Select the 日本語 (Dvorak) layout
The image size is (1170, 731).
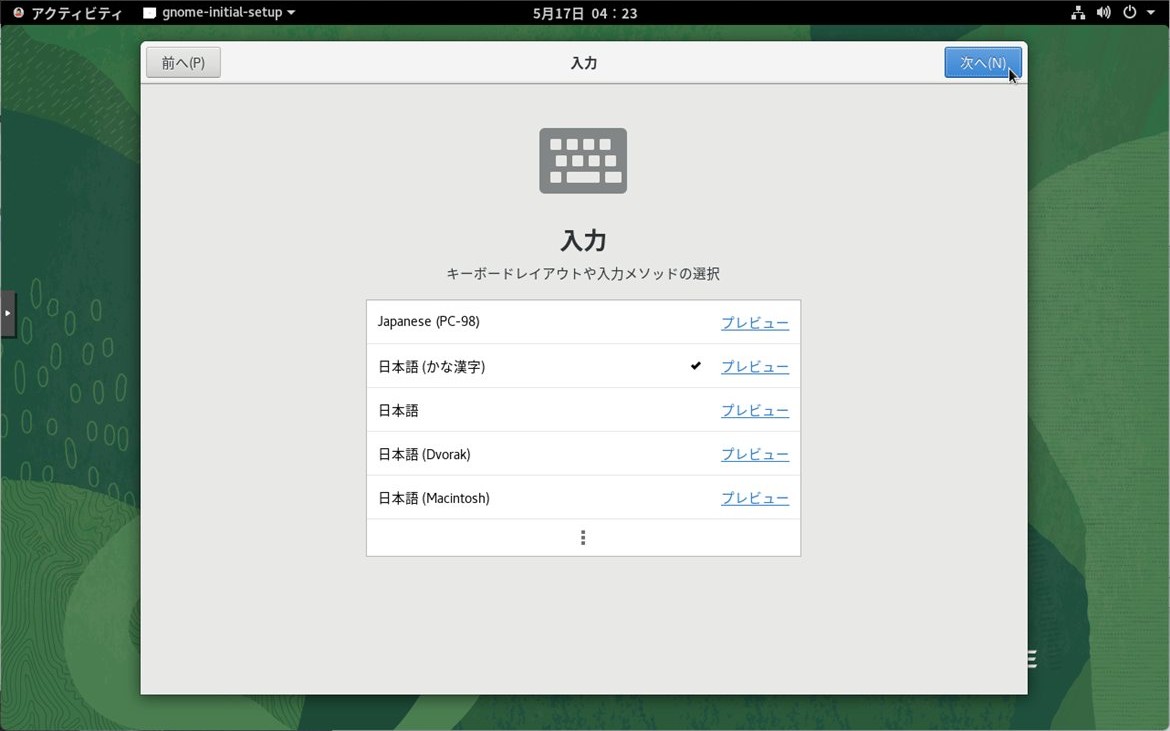583,454
